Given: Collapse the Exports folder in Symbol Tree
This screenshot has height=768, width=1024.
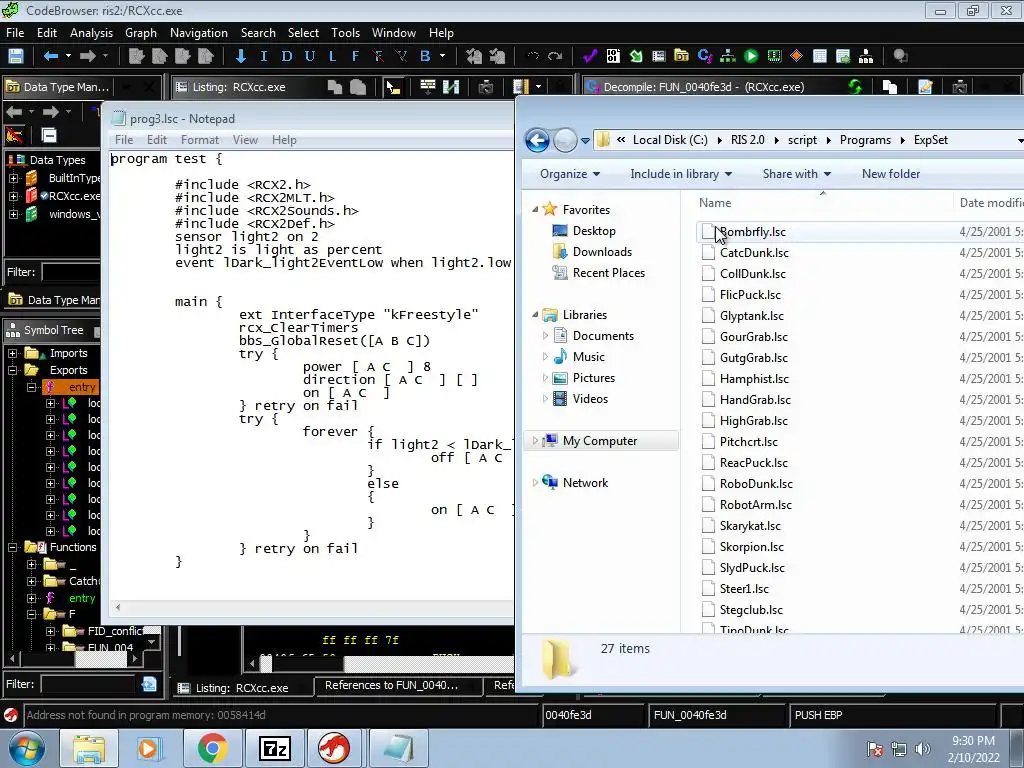Looking at the screenshot, I should [x=12, y=370].
